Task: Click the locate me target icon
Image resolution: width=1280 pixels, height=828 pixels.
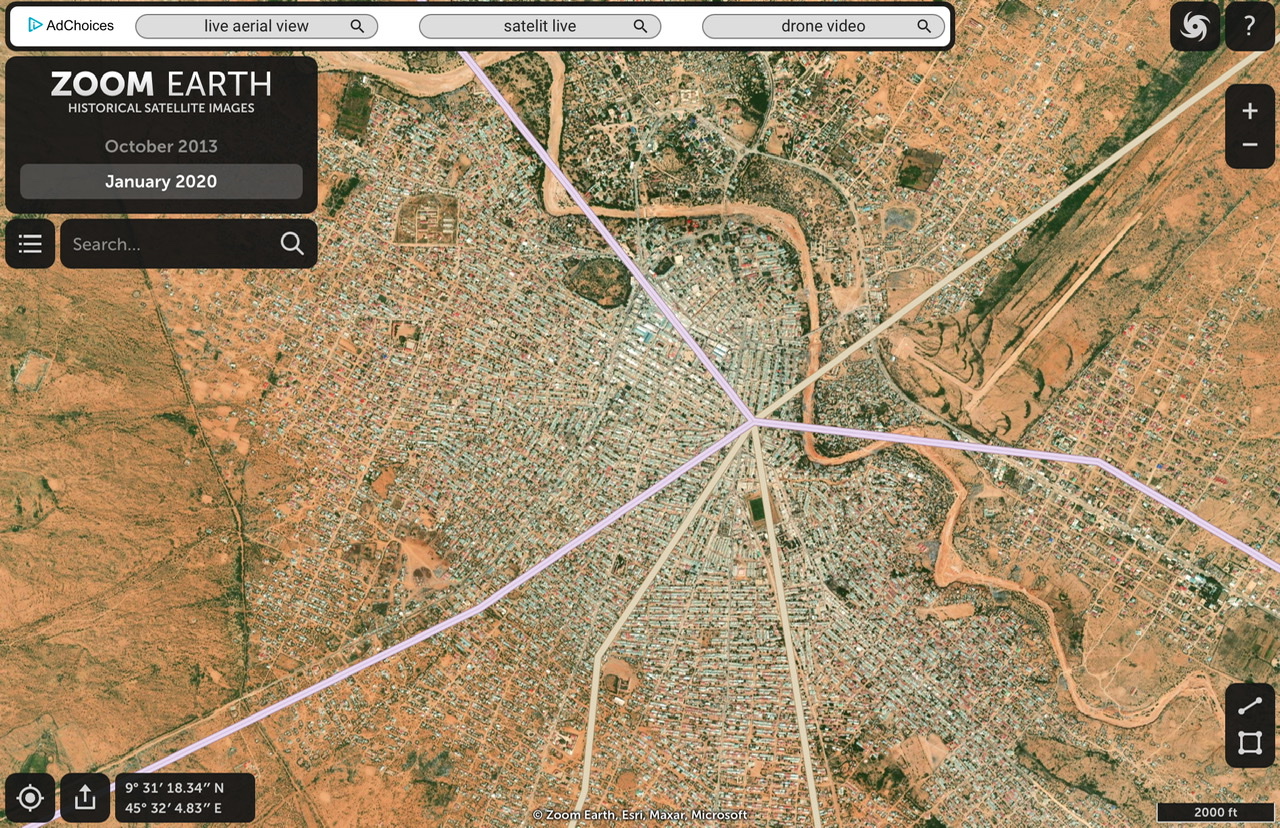Action: click(x=30, y=797)
